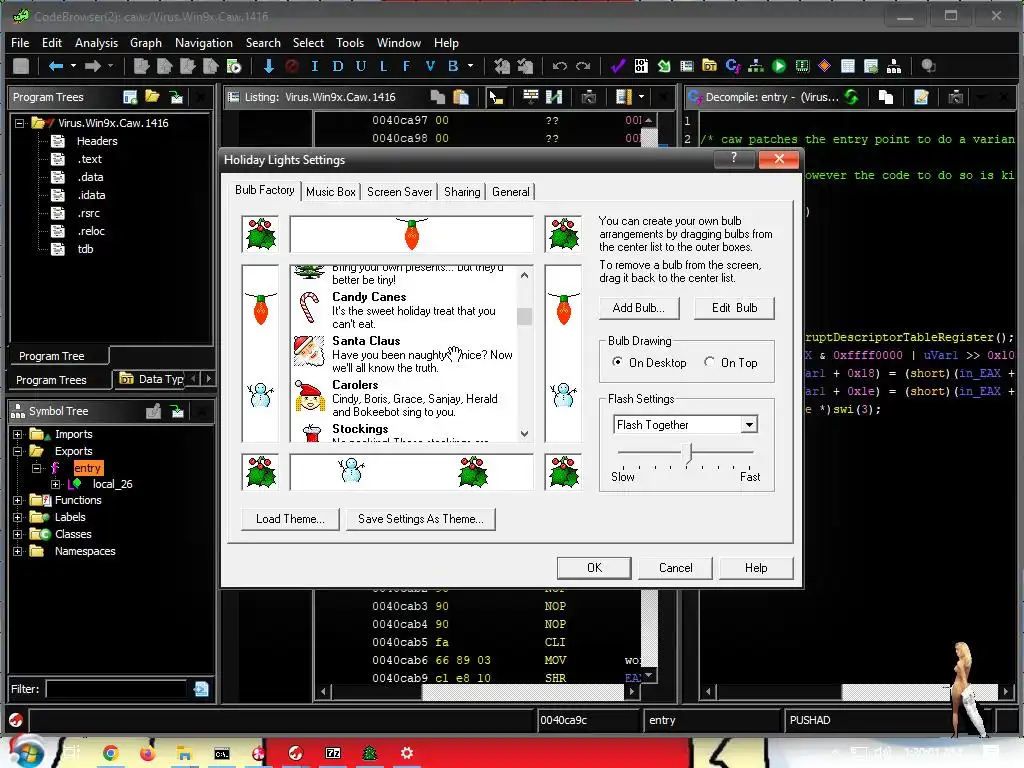
Task: Open the bytes viewer 01 icon
Action: (641, 66)
